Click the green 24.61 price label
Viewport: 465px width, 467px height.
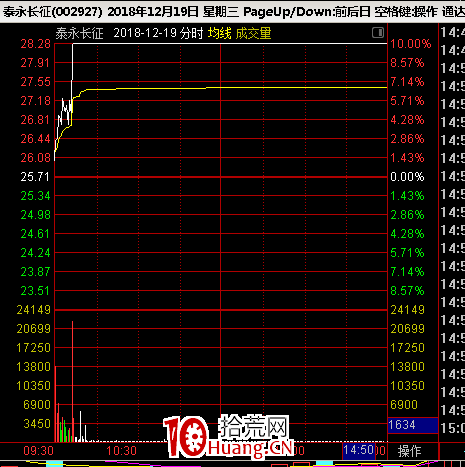pyautogui.click(x=35, y=234)
